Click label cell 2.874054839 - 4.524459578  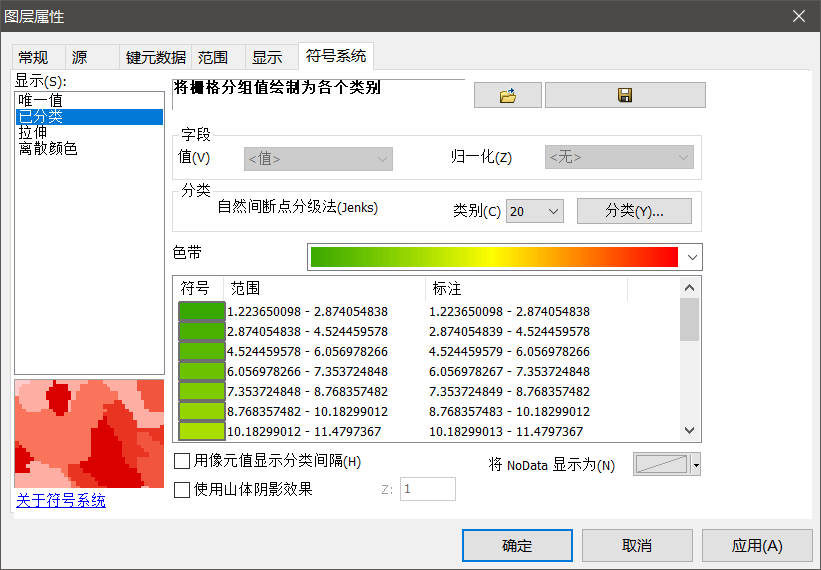pos(509,331)
